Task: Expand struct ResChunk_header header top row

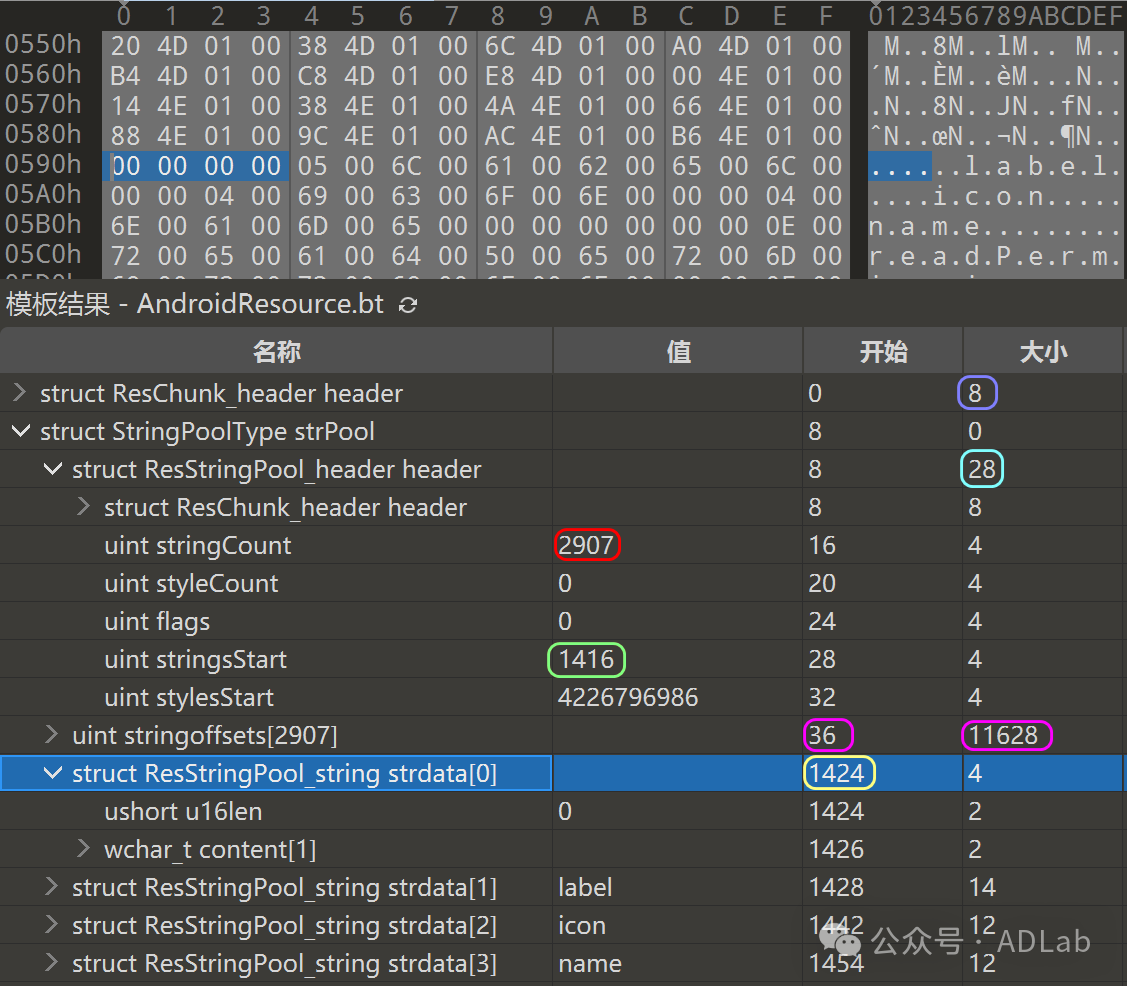Action: [19, 394]
